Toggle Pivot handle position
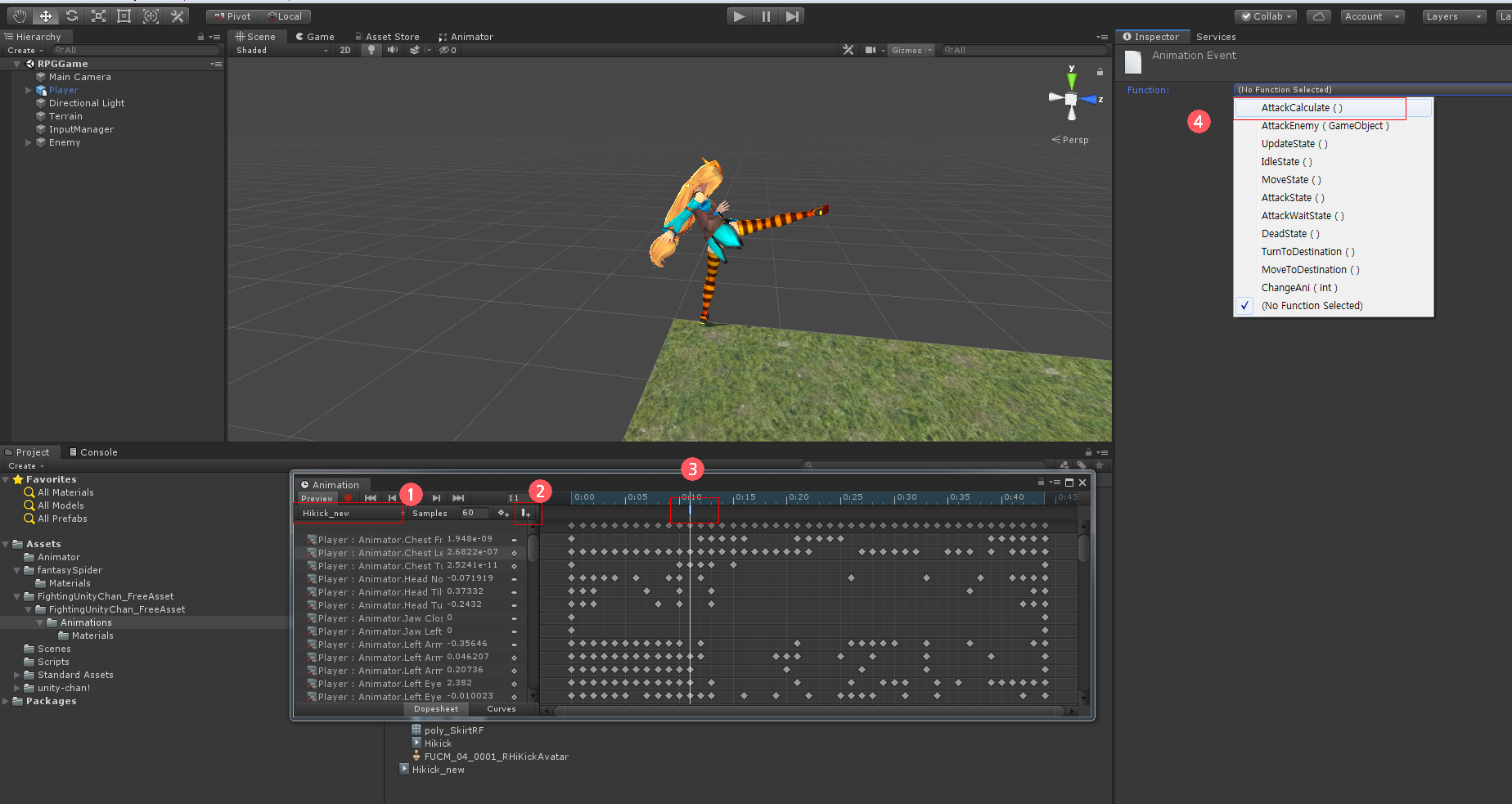The height and width of the screenshot is (804, 1512). [232, 16]
